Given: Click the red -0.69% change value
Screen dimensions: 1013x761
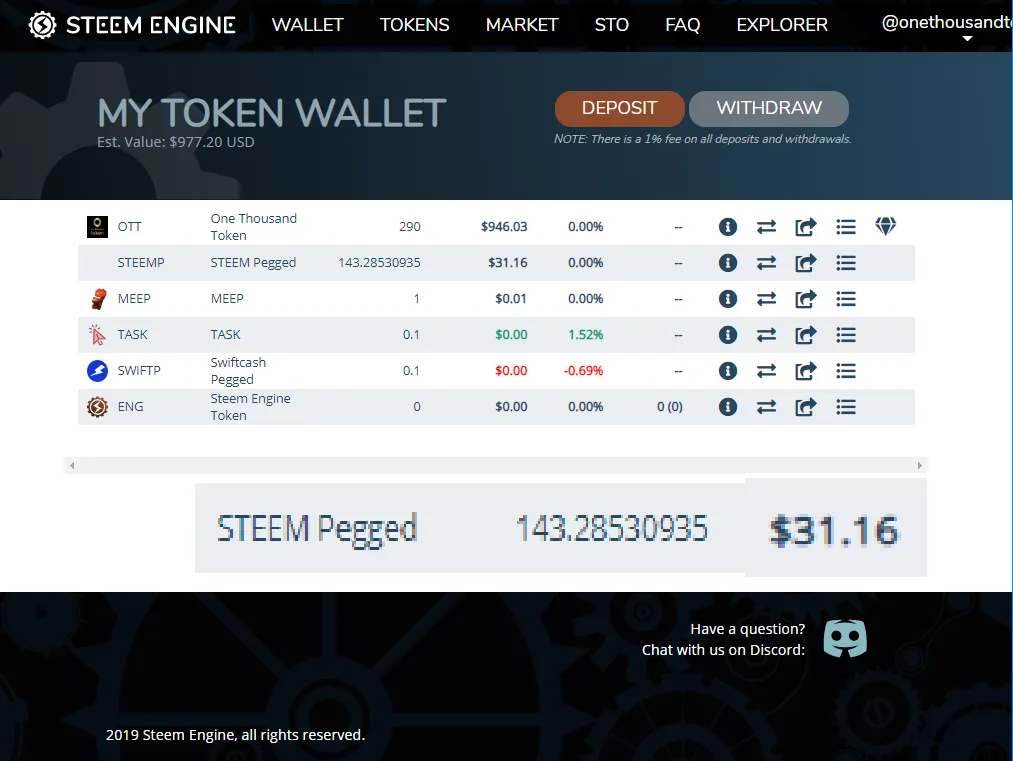Looking at the screenshot, I should [583, 371].
